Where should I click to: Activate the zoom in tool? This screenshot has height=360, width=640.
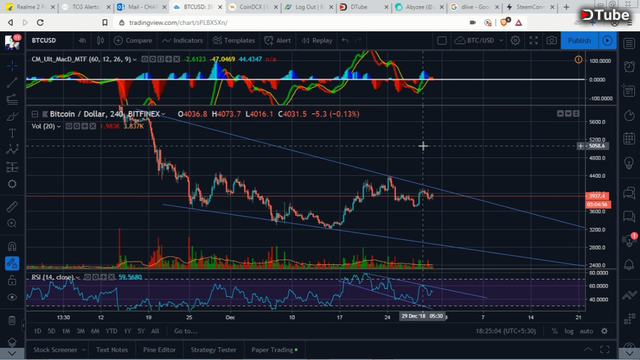point(12,223)
